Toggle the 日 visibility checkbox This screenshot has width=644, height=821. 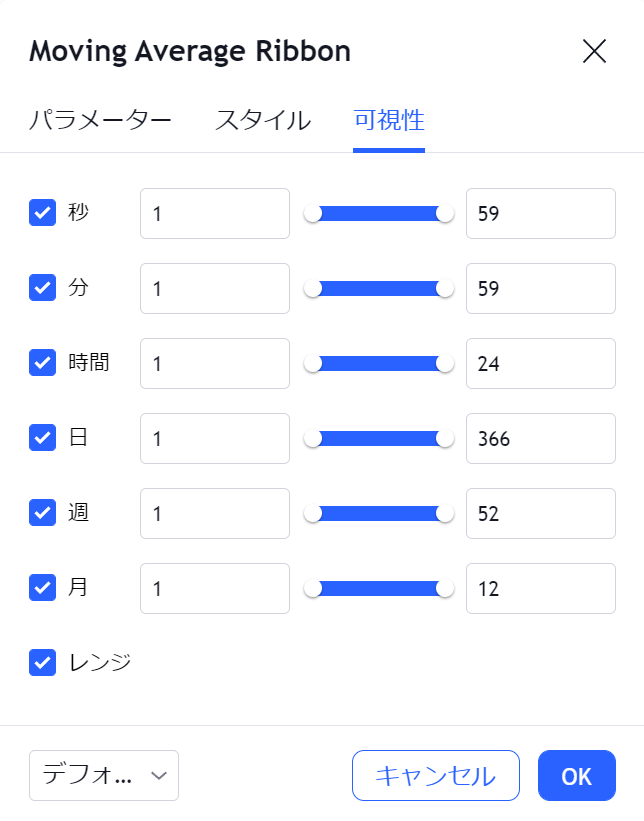43,438
